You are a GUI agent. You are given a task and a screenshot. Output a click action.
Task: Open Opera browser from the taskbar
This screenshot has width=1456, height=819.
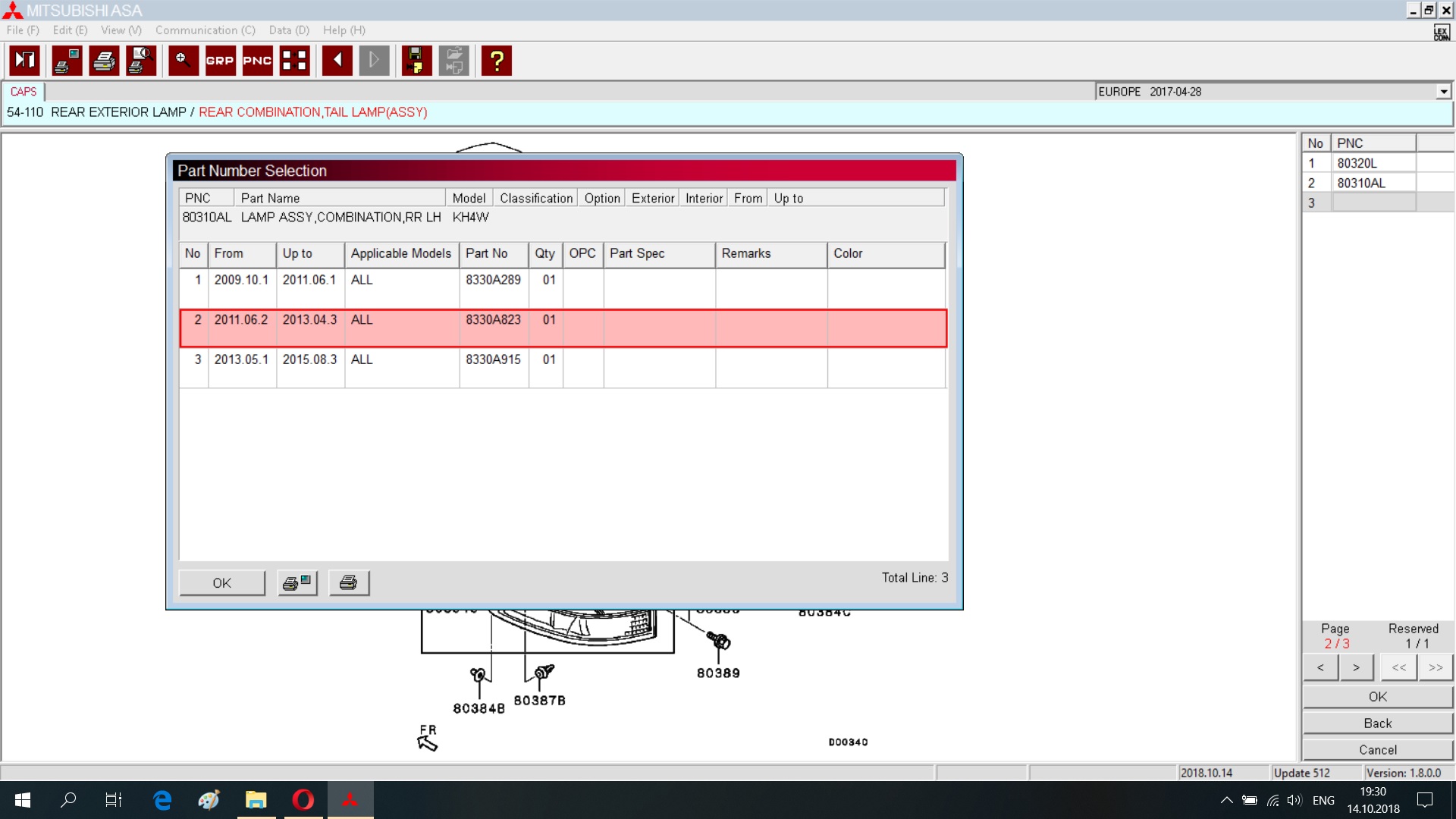[303, 800]
